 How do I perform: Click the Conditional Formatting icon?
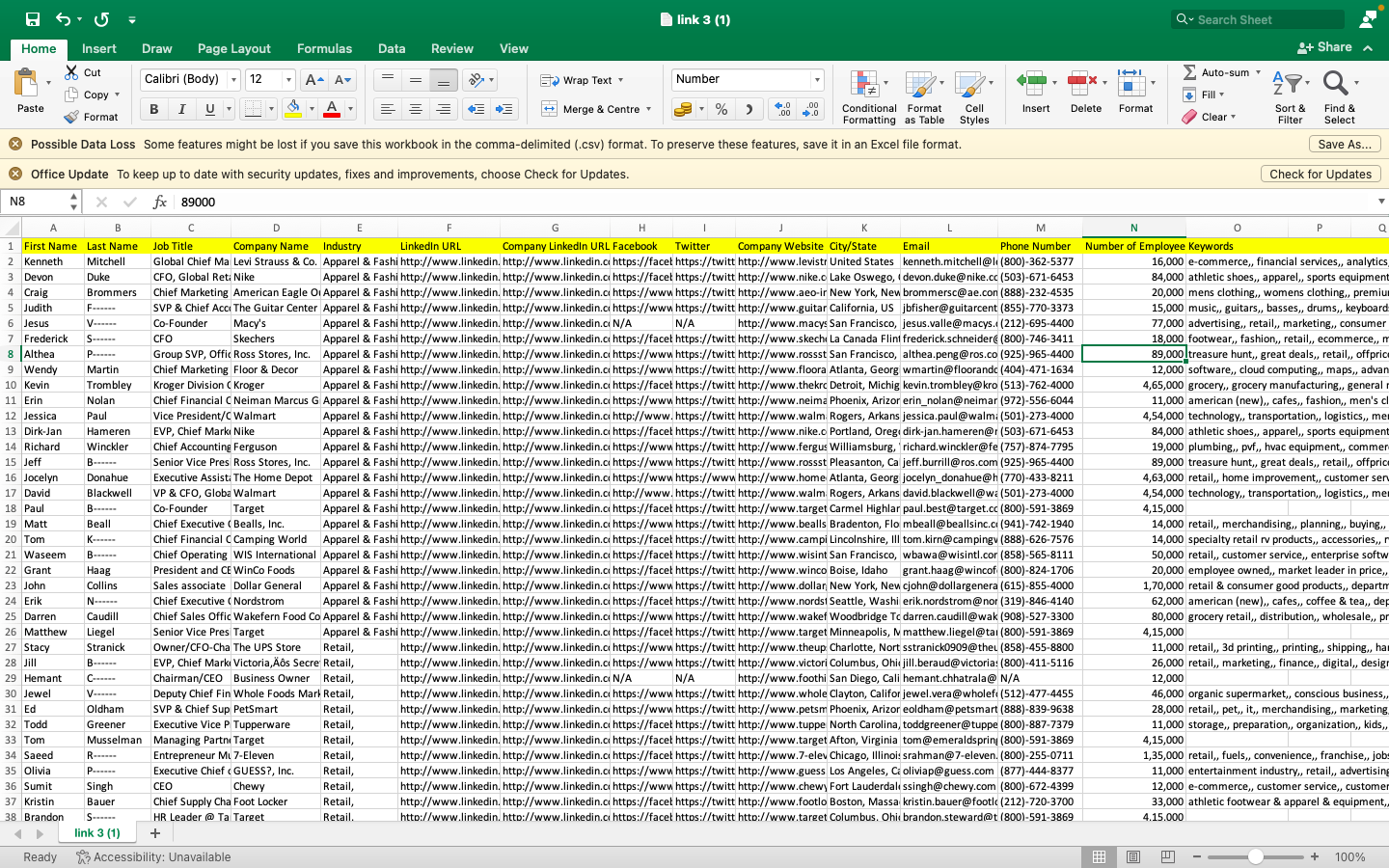(x=865, y=85)
